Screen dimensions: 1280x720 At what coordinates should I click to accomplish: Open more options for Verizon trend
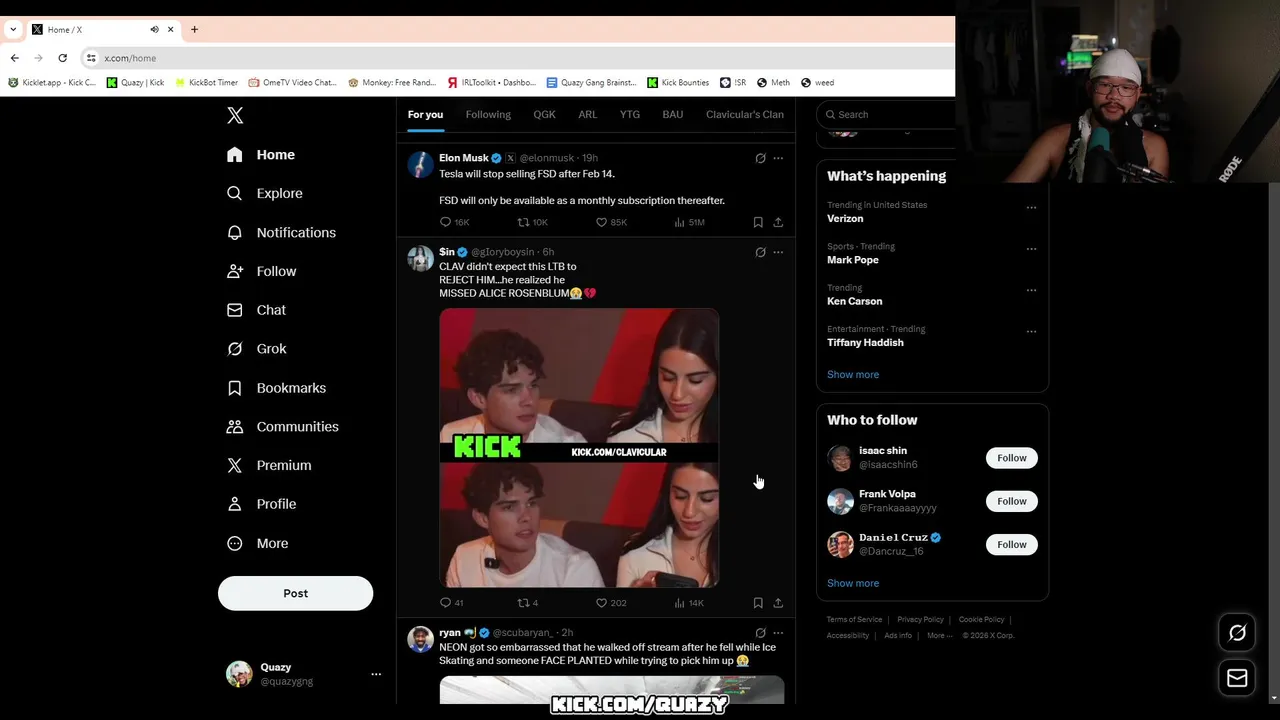[x=1031, y=208]
